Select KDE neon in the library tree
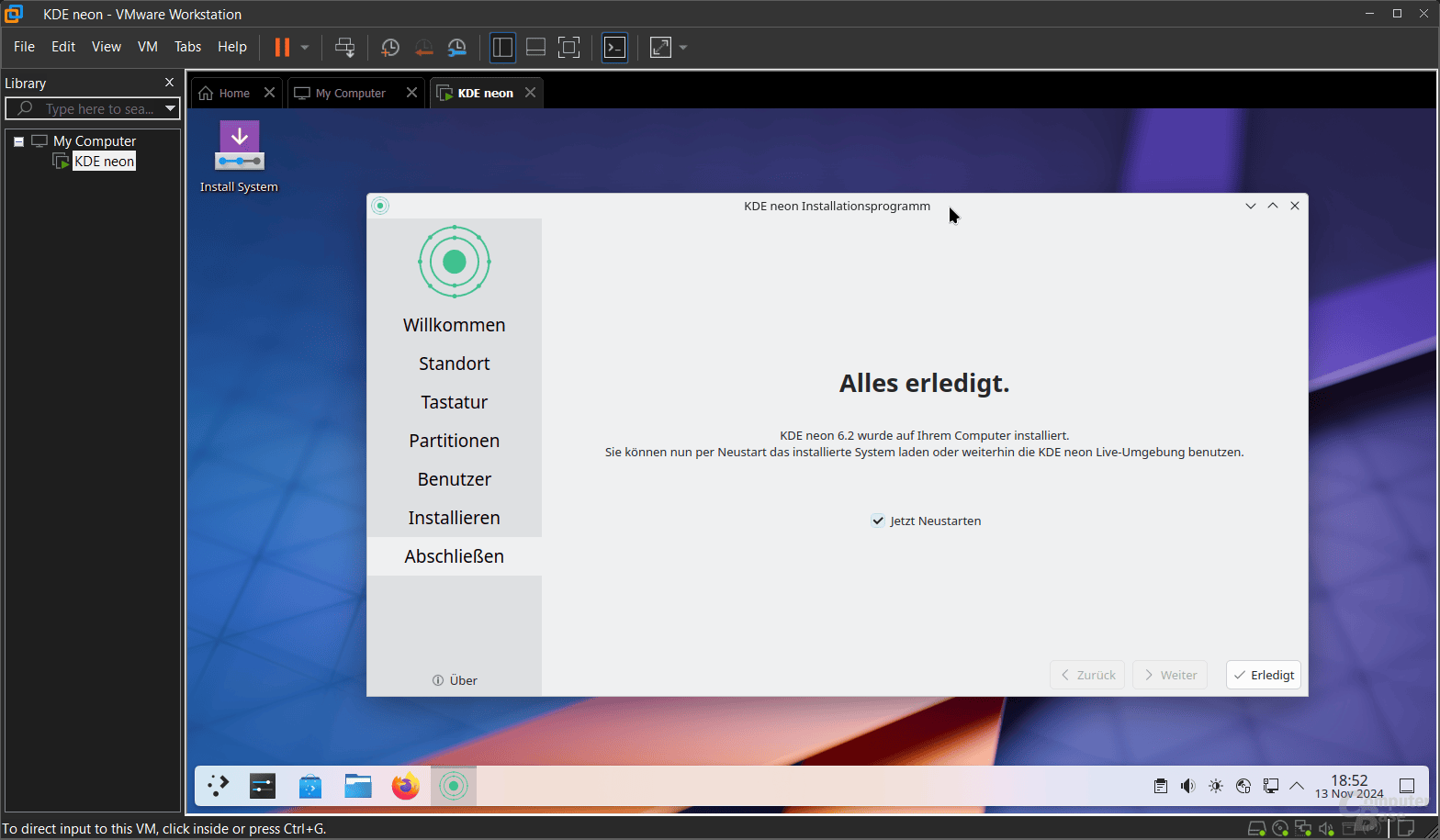Screen dimensions: 1440x840 pos(104,162)
